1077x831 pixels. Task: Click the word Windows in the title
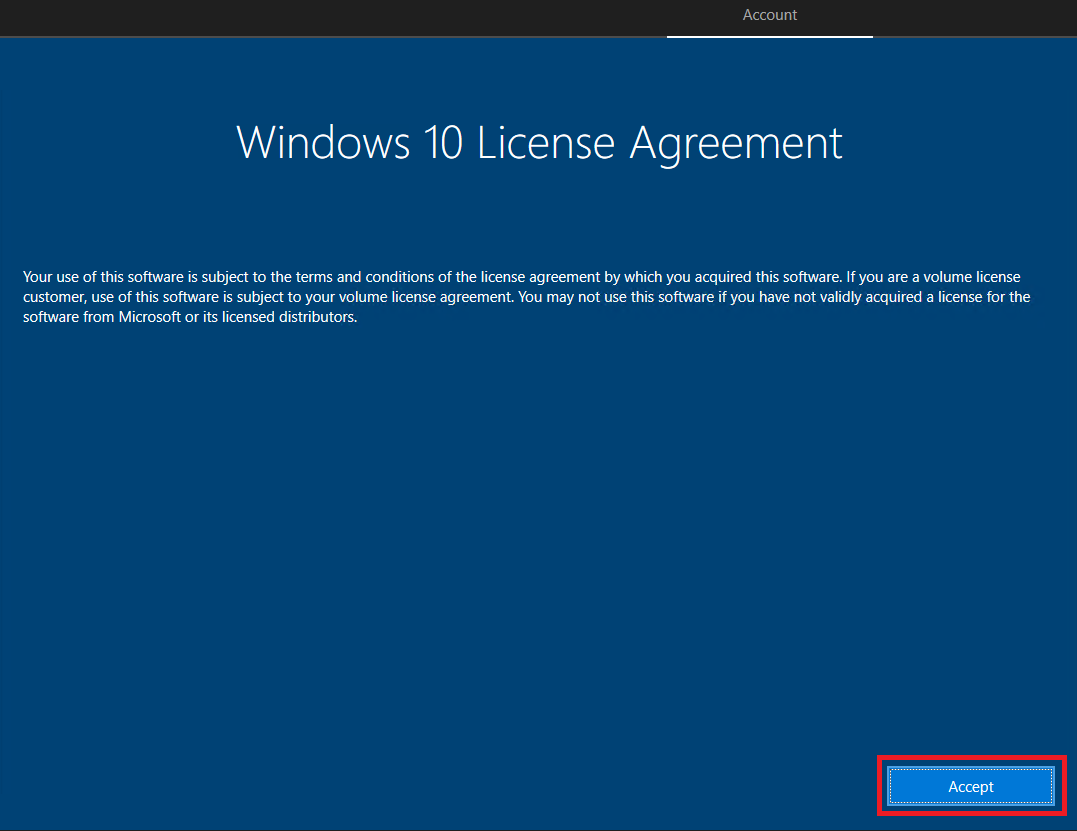[x=322, y=143]
